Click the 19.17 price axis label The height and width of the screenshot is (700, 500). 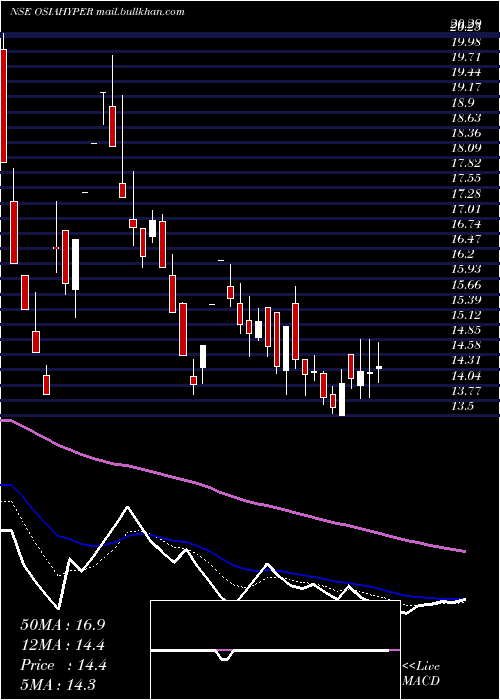pos(466,88)
